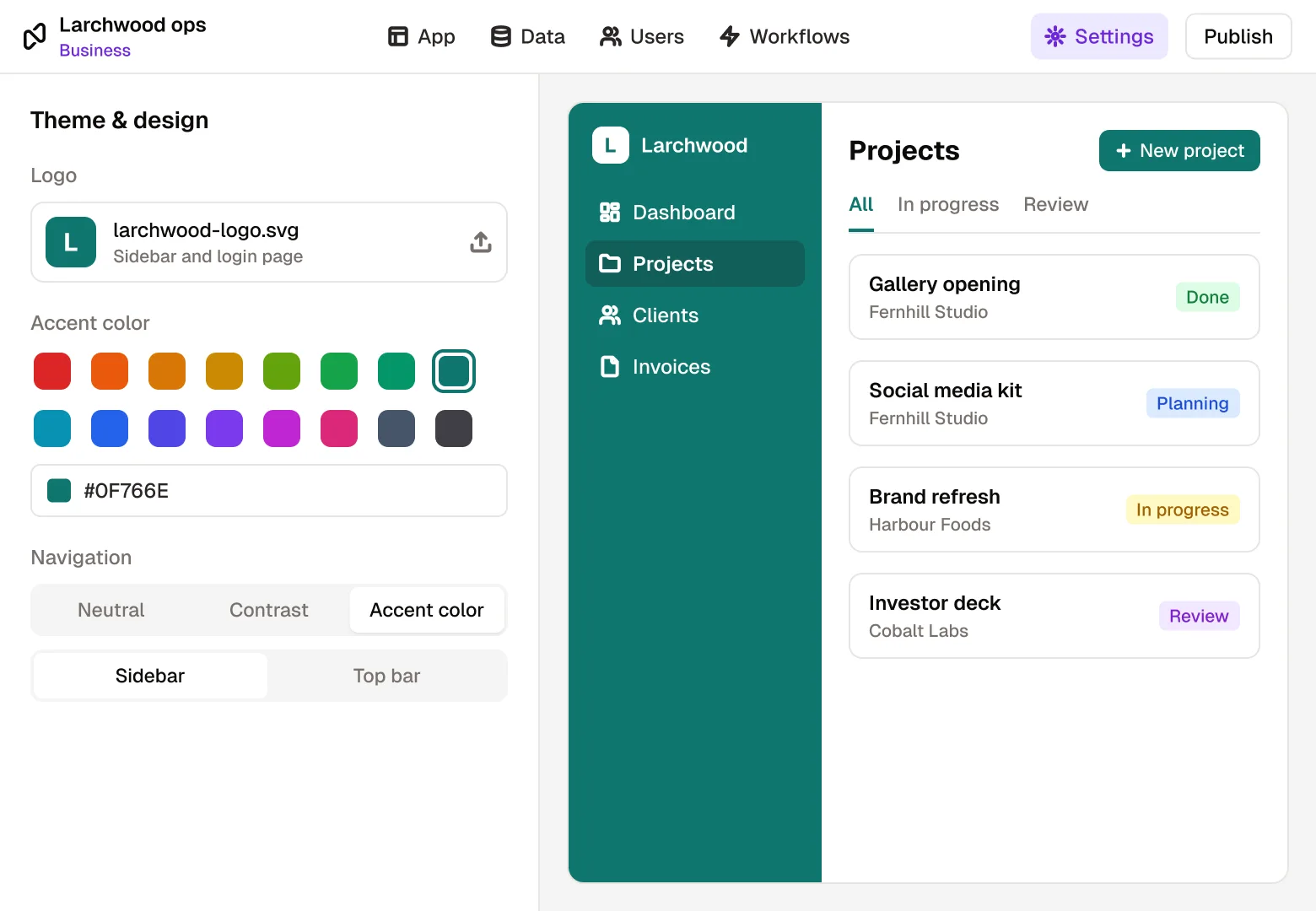The width and height of the screenshot is (1316, 911).
Task: Switch to the In progress projects tab
Action: [948, 205]
